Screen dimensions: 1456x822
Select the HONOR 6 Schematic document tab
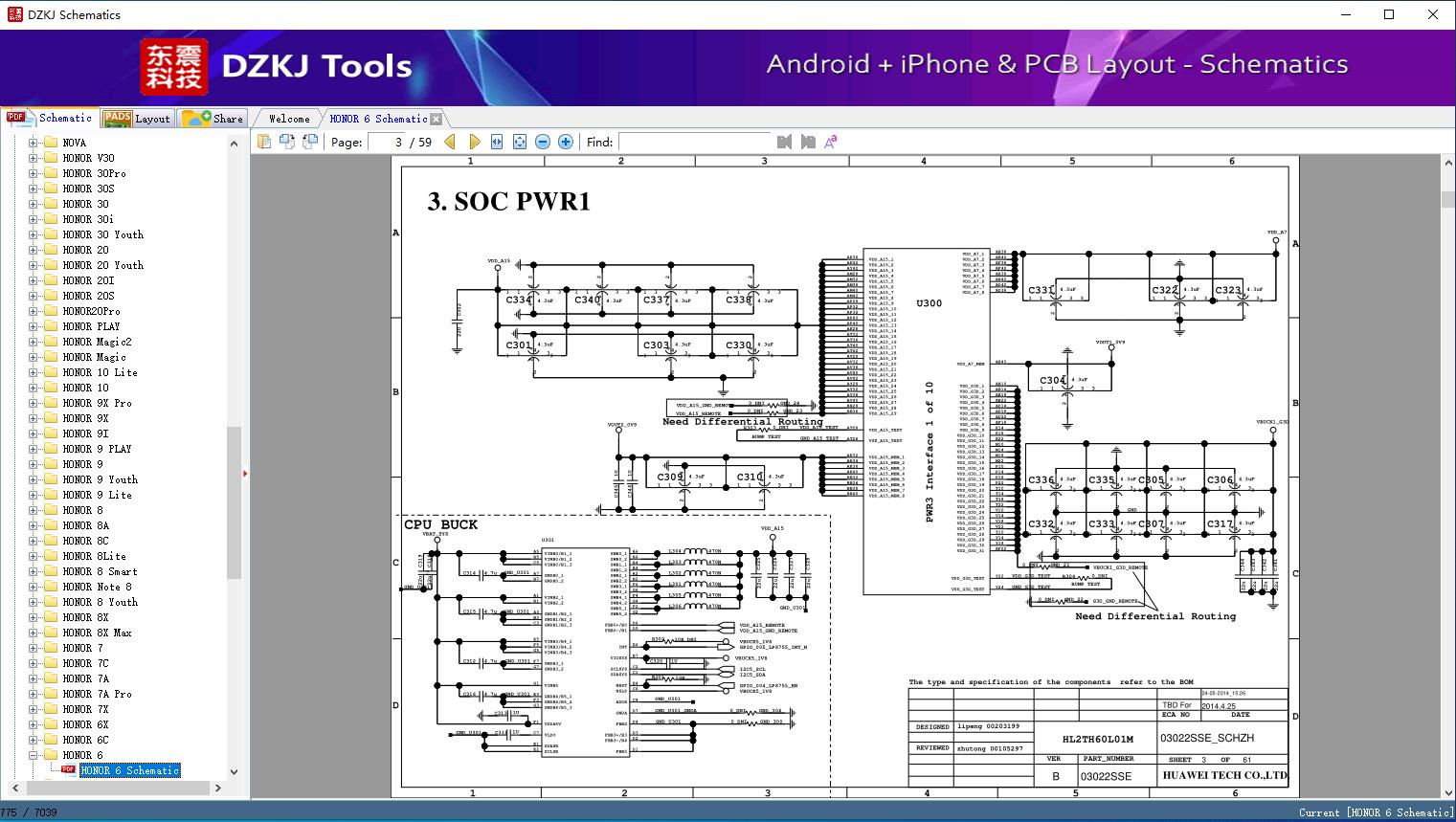tap(378, 119)
